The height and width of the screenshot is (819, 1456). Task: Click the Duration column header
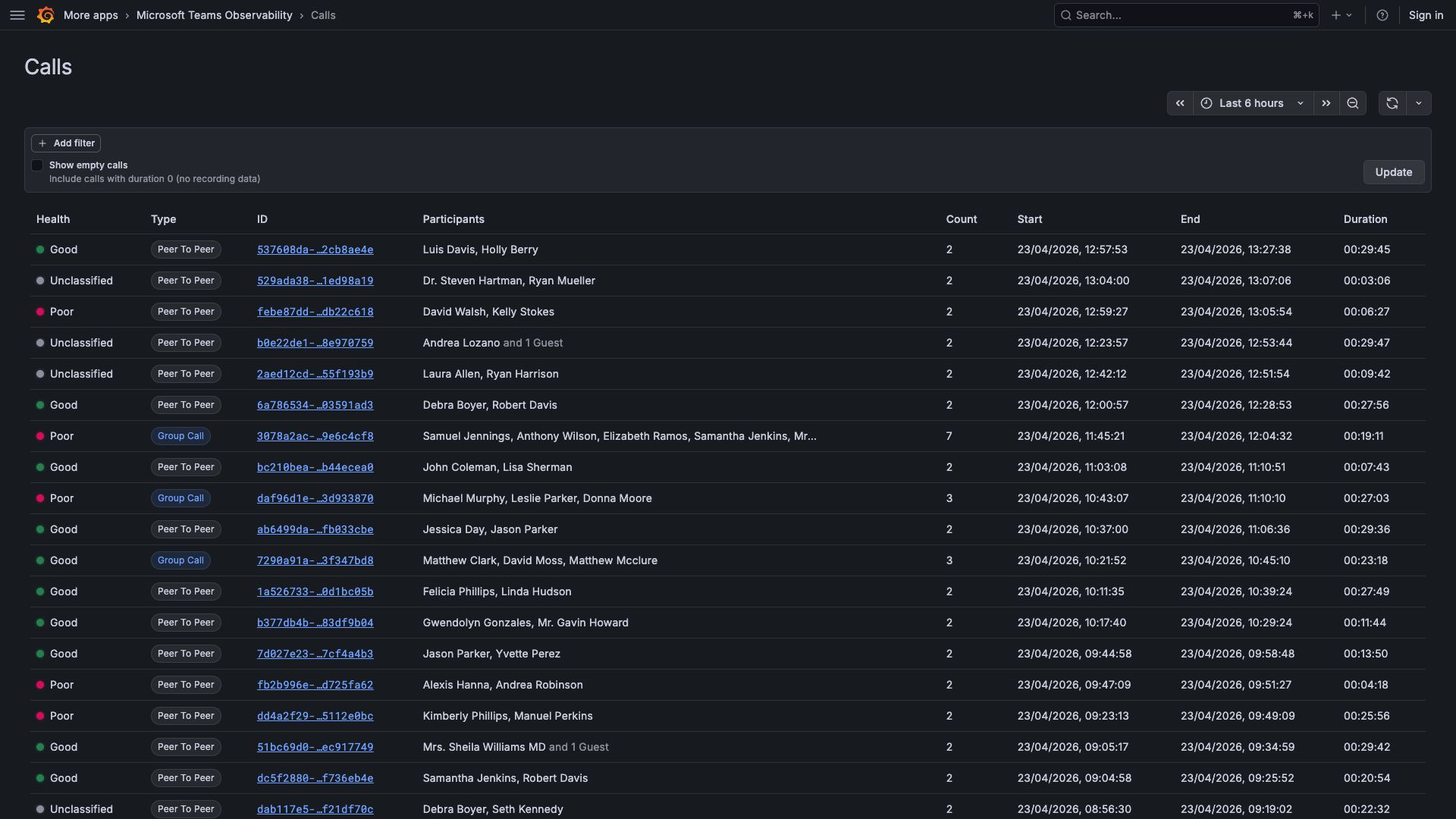(1365, 219)
